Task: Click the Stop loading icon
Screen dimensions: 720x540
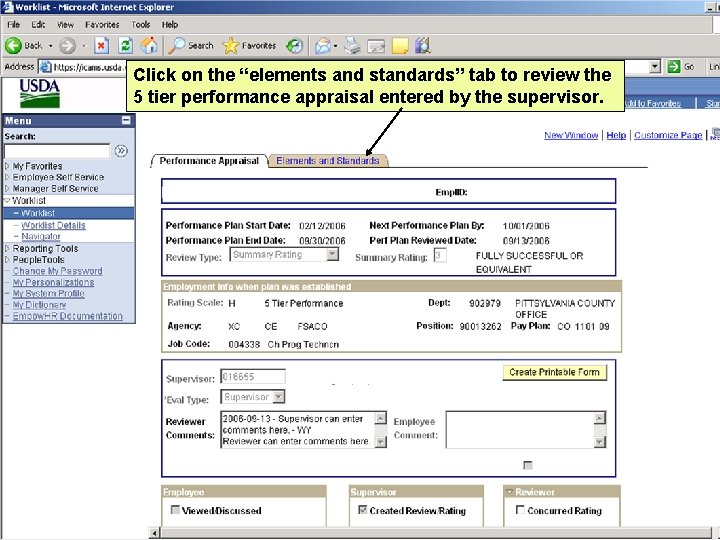Action: (x=101, y=45)
